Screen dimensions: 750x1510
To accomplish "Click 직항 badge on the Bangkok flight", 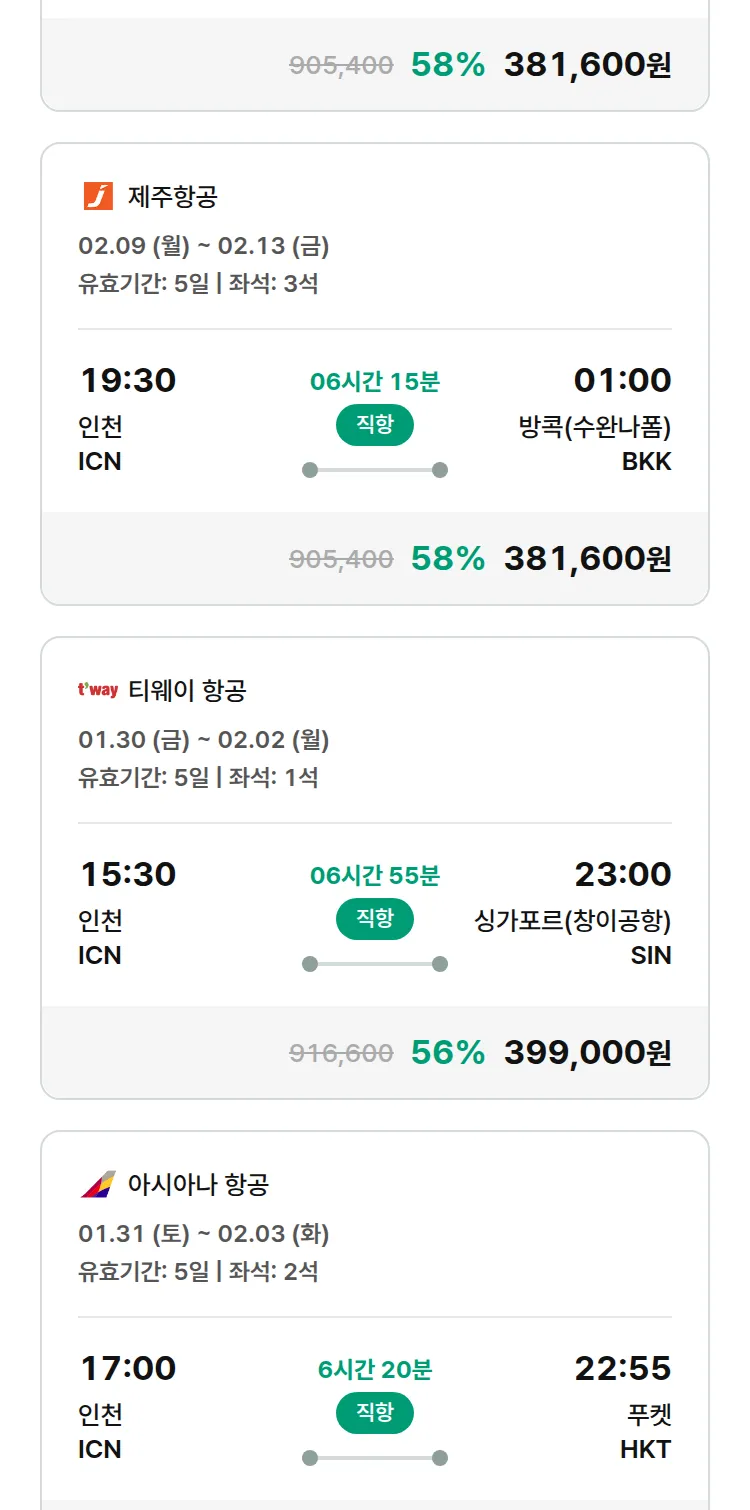I will [374, 425].
